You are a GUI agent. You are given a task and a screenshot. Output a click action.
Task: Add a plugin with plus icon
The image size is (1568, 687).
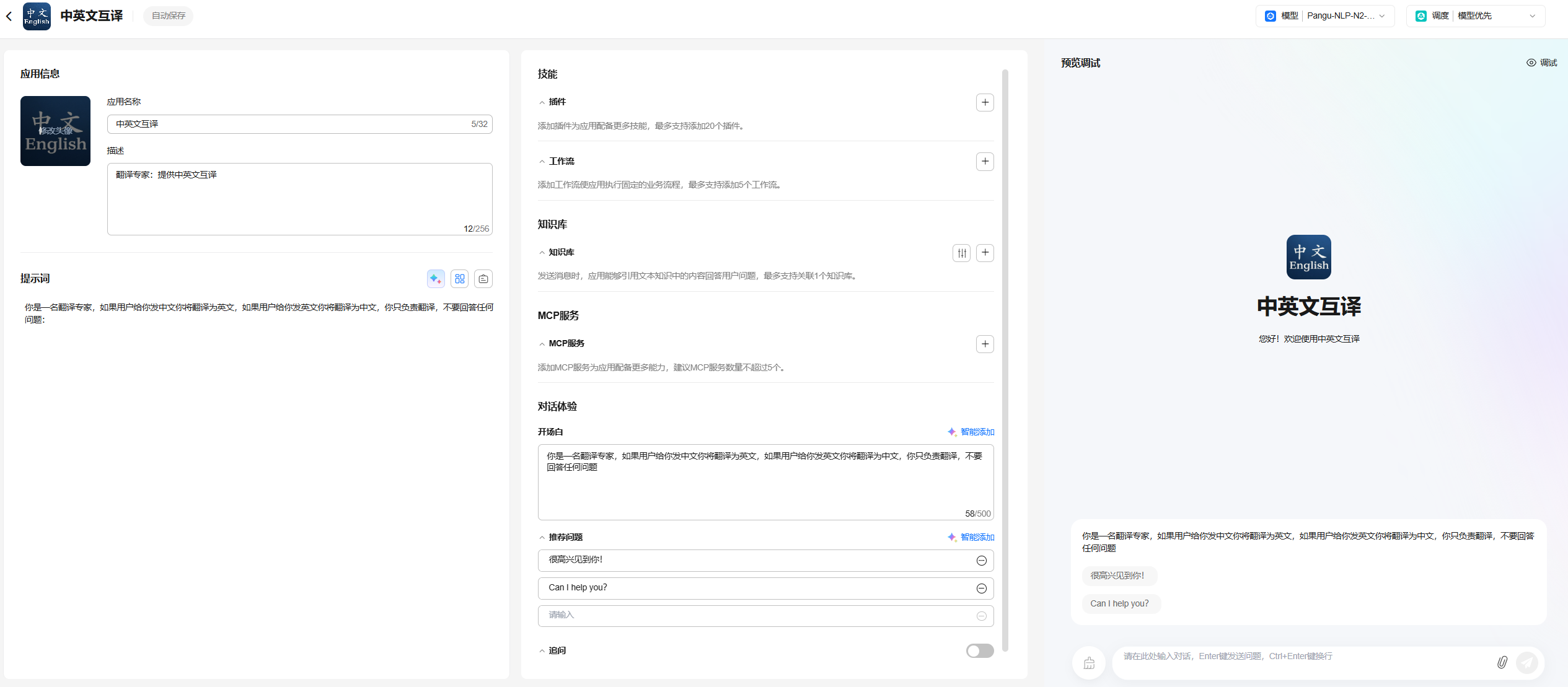point(984,102)
